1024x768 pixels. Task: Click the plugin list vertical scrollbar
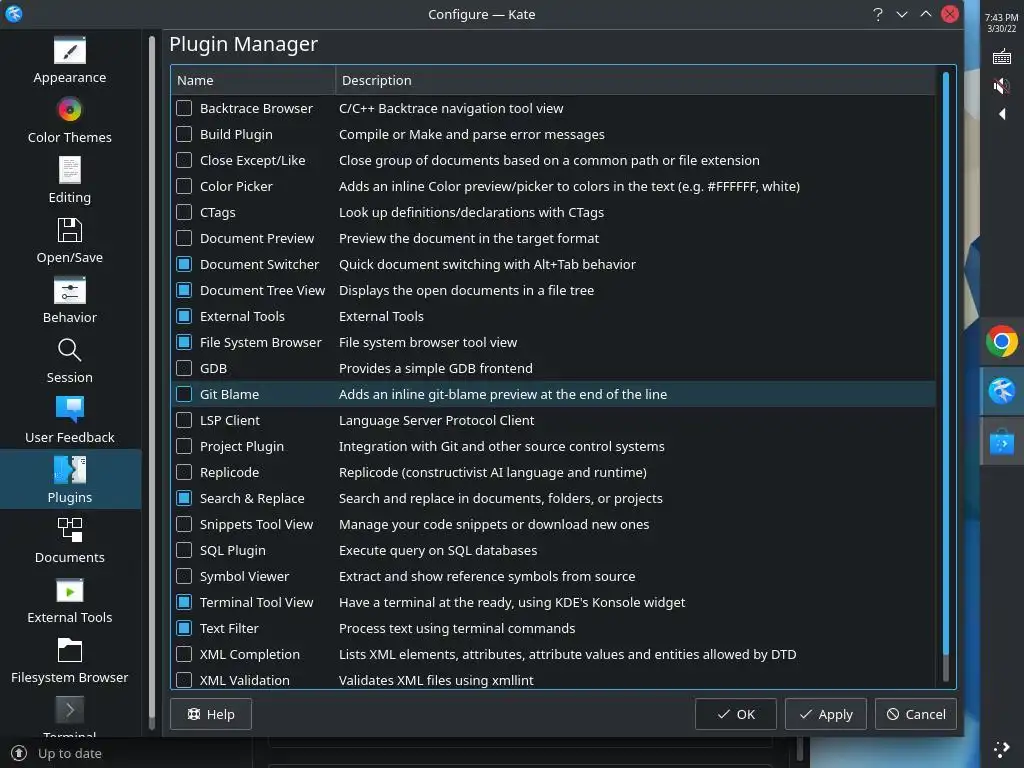click(x=946, y=377)
